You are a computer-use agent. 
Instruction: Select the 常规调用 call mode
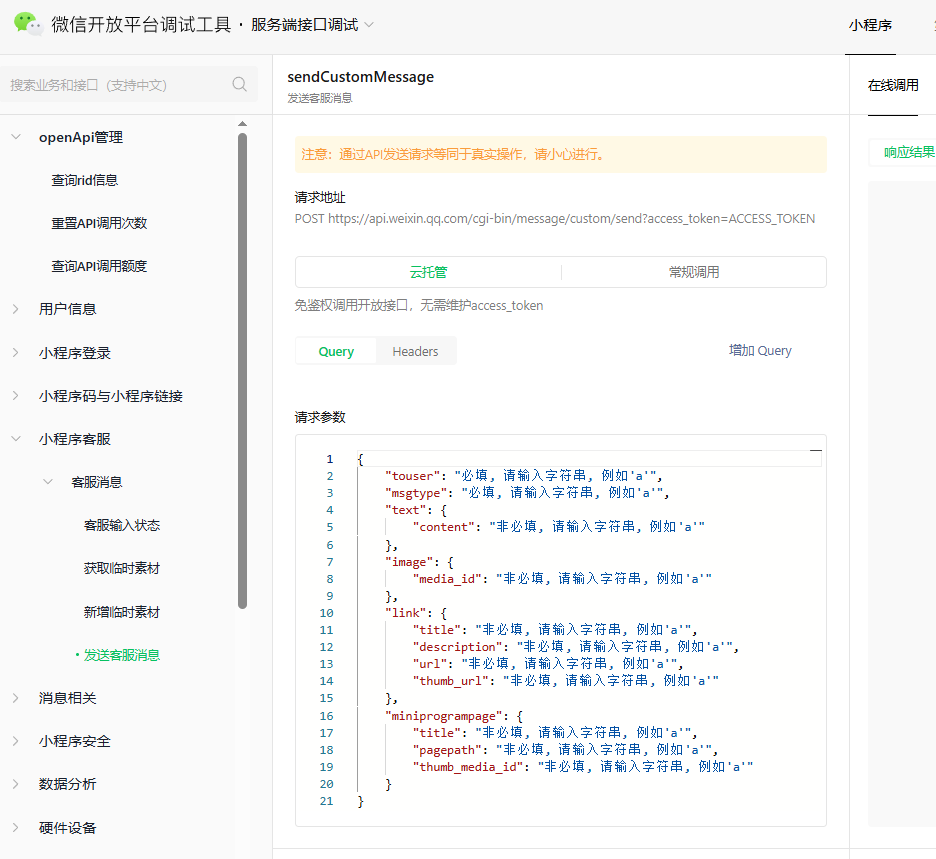click(694, 272)
